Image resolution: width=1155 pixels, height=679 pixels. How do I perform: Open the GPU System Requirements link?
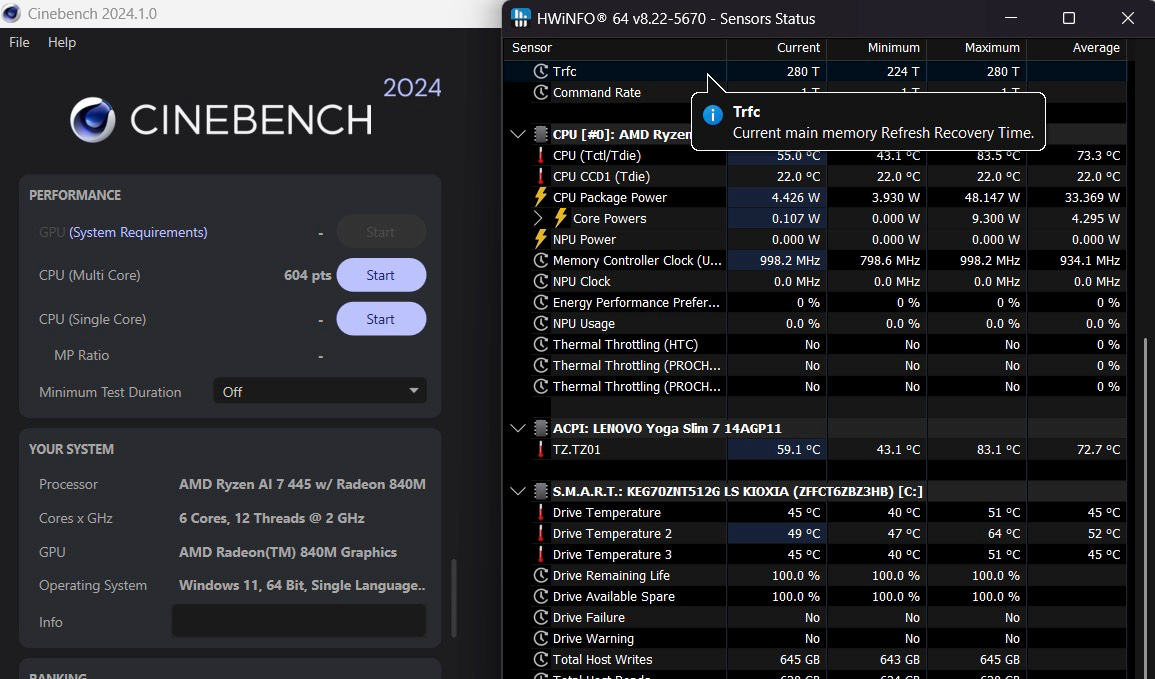point(138,232)
